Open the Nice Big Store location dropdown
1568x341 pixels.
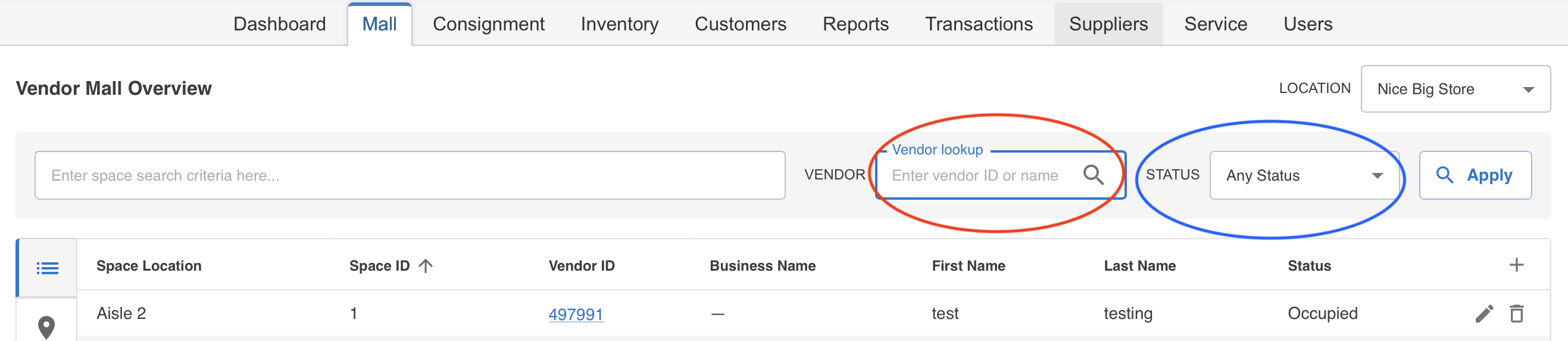pos(1455,89)
